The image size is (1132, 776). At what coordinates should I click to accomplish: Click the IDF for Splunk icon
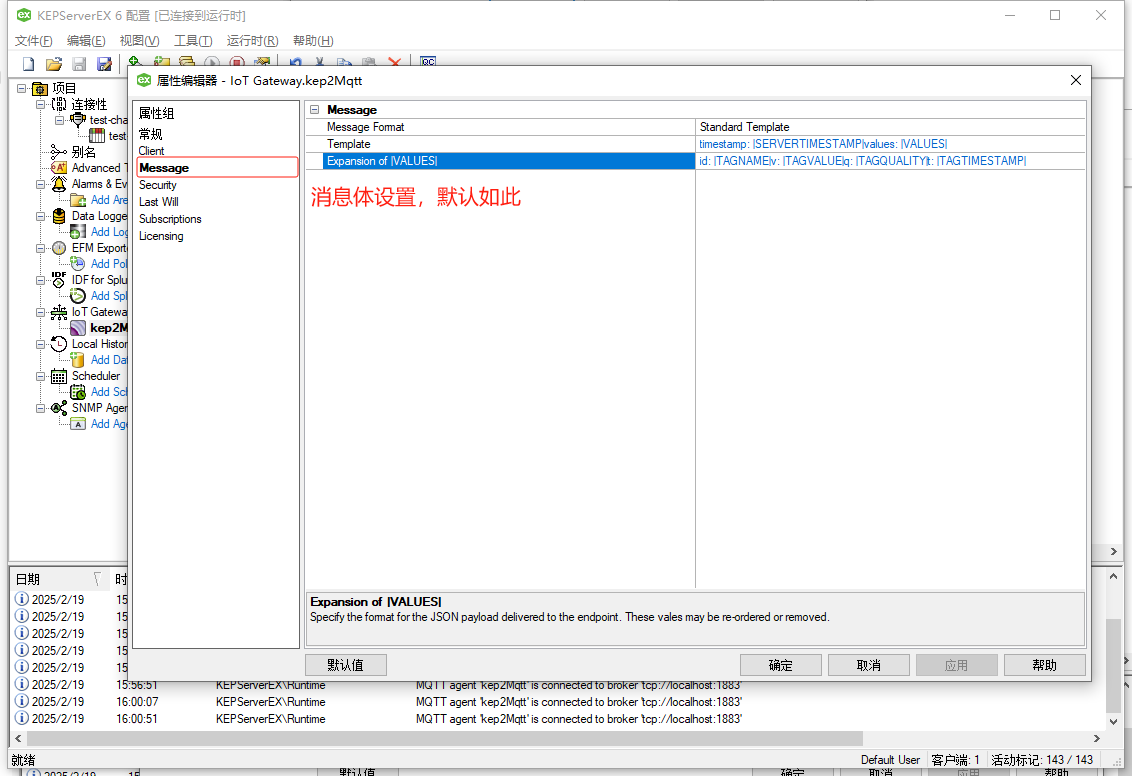pyautogui.click(x=59, y=279)
